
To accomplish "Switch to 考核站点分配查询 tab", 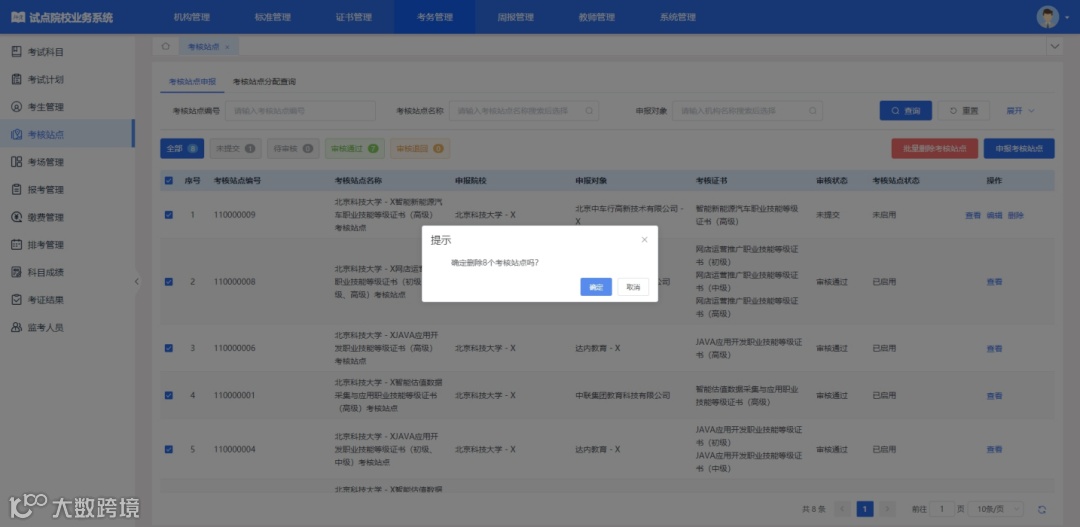I will 264,81.
